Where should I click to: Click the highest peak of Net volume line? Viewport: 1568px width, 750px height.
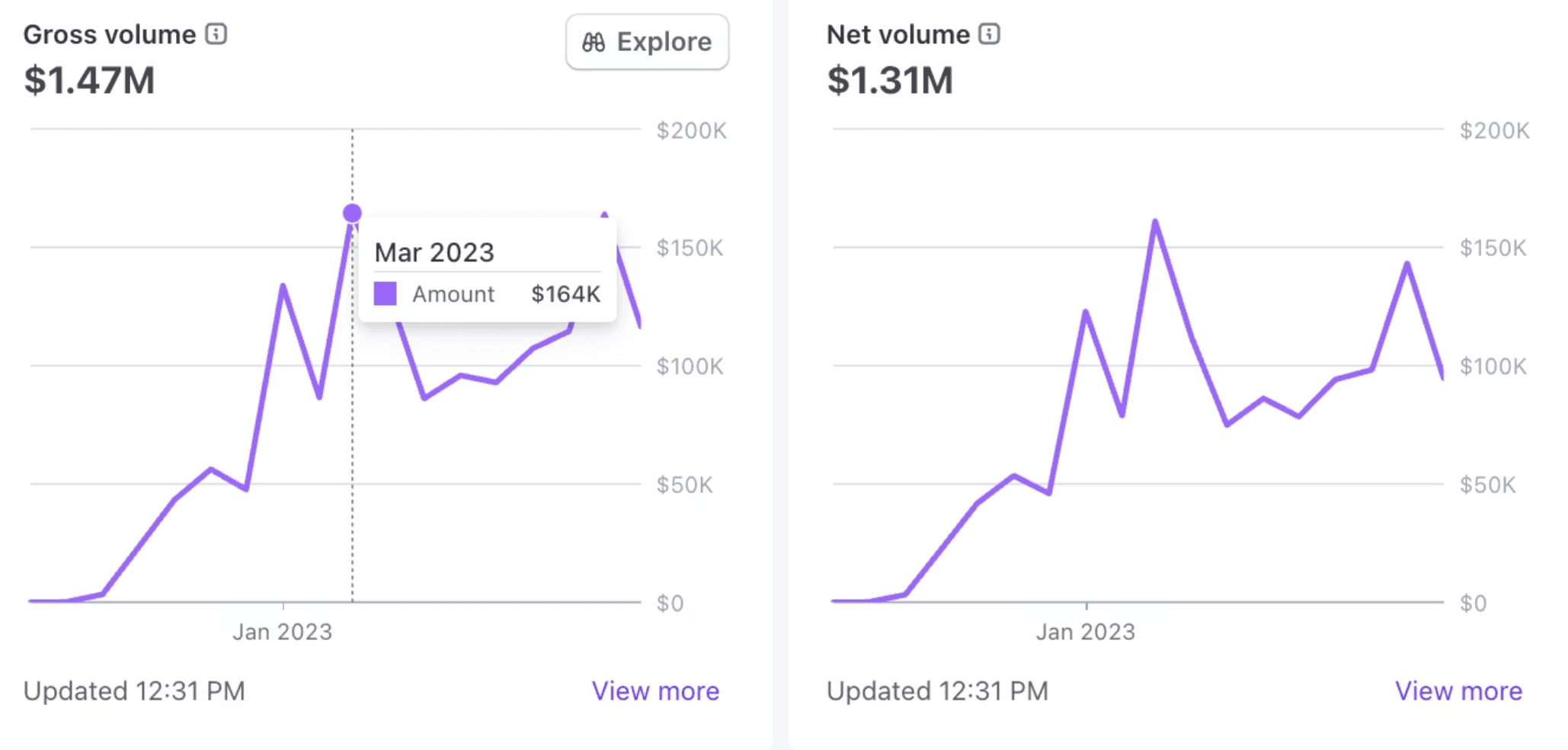(1155, 223)
